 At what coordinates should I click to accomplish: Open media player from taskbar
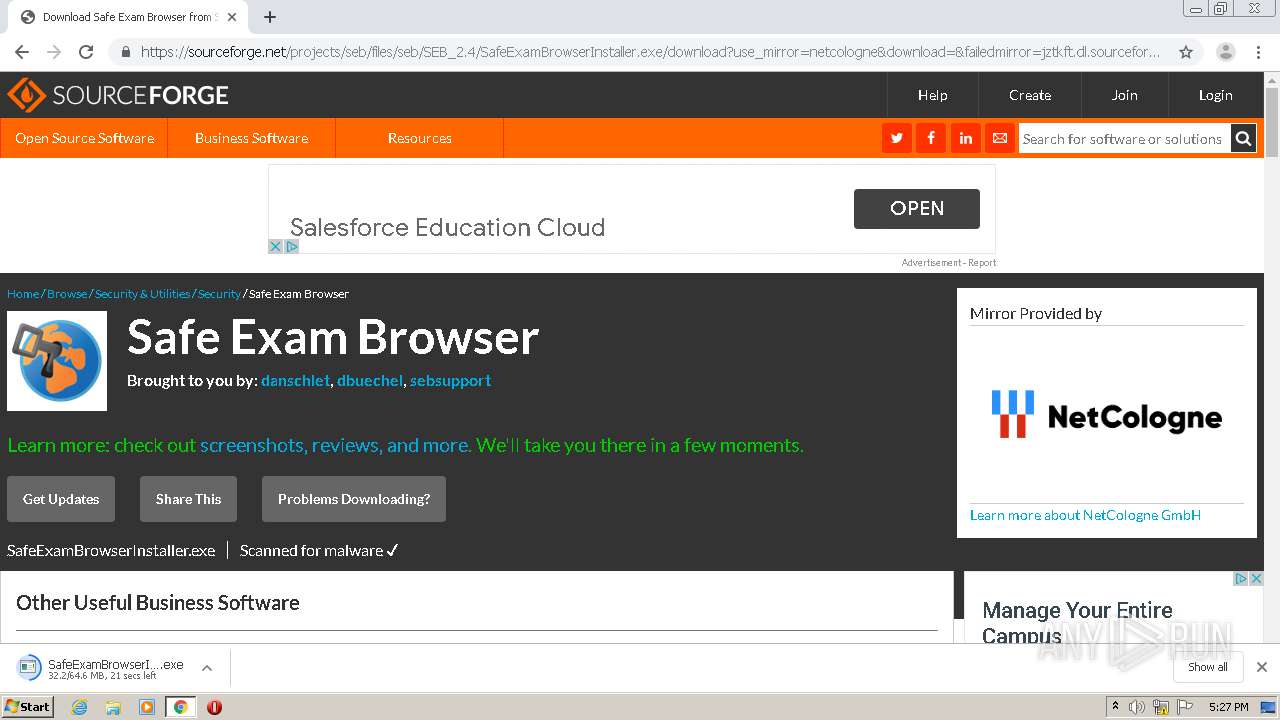(x=147, y=707)
